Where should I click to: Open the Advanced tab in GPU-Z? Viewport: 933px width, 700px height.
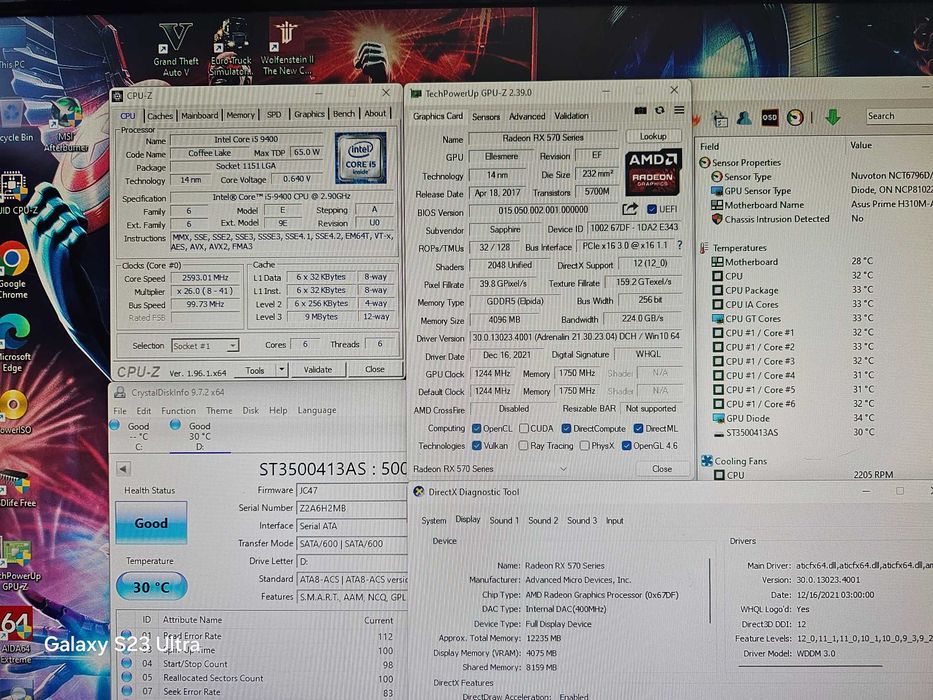(x=527, y=116)
